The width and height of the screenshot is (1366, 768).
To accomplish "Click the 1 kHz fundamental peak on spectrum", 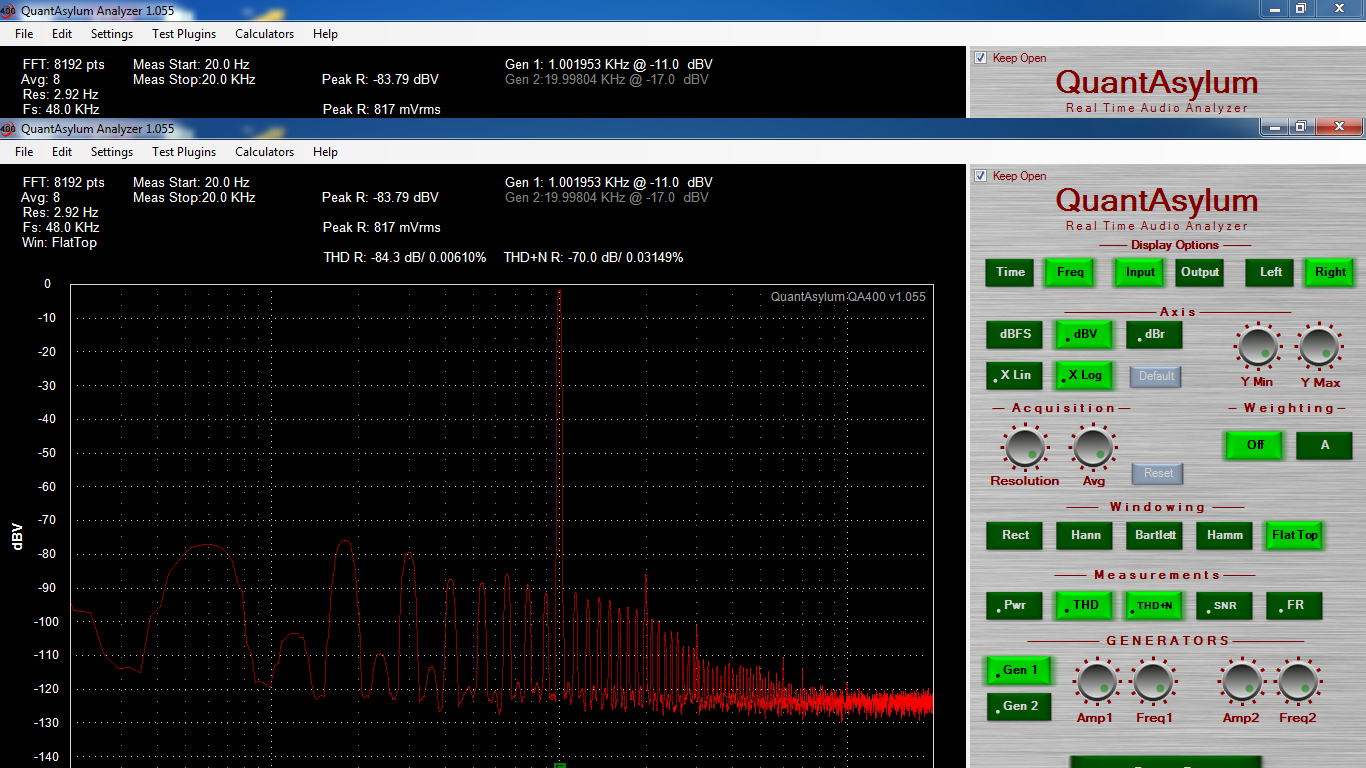I will (x=559, y=291).
